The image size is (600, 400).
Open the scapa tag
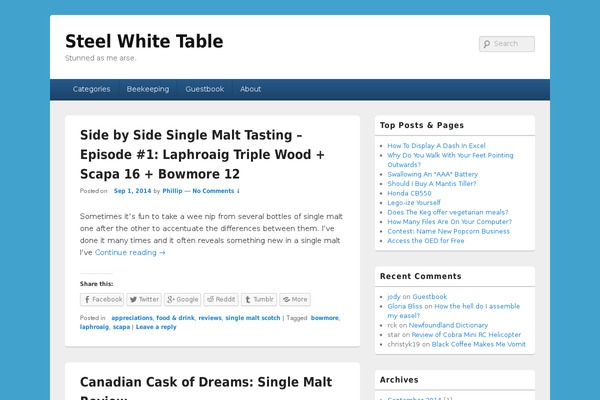click(121, 327)
